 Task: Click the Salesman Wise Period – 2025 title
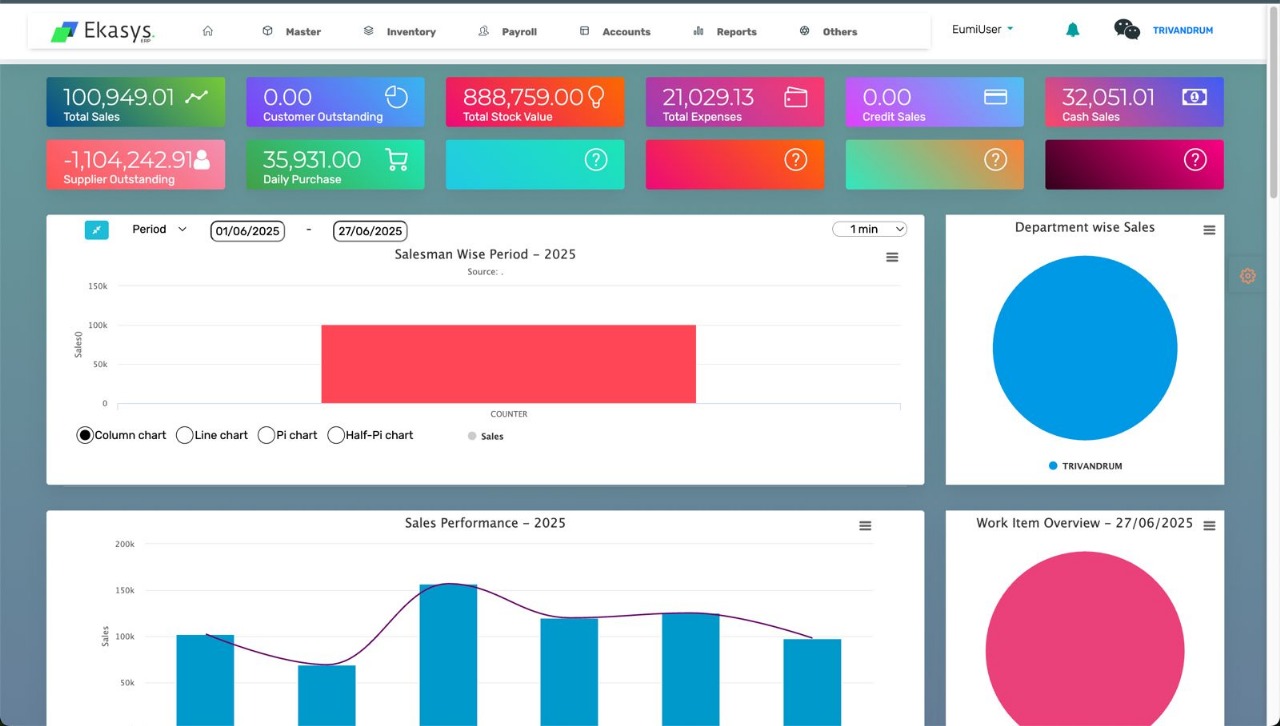(485, 254)
